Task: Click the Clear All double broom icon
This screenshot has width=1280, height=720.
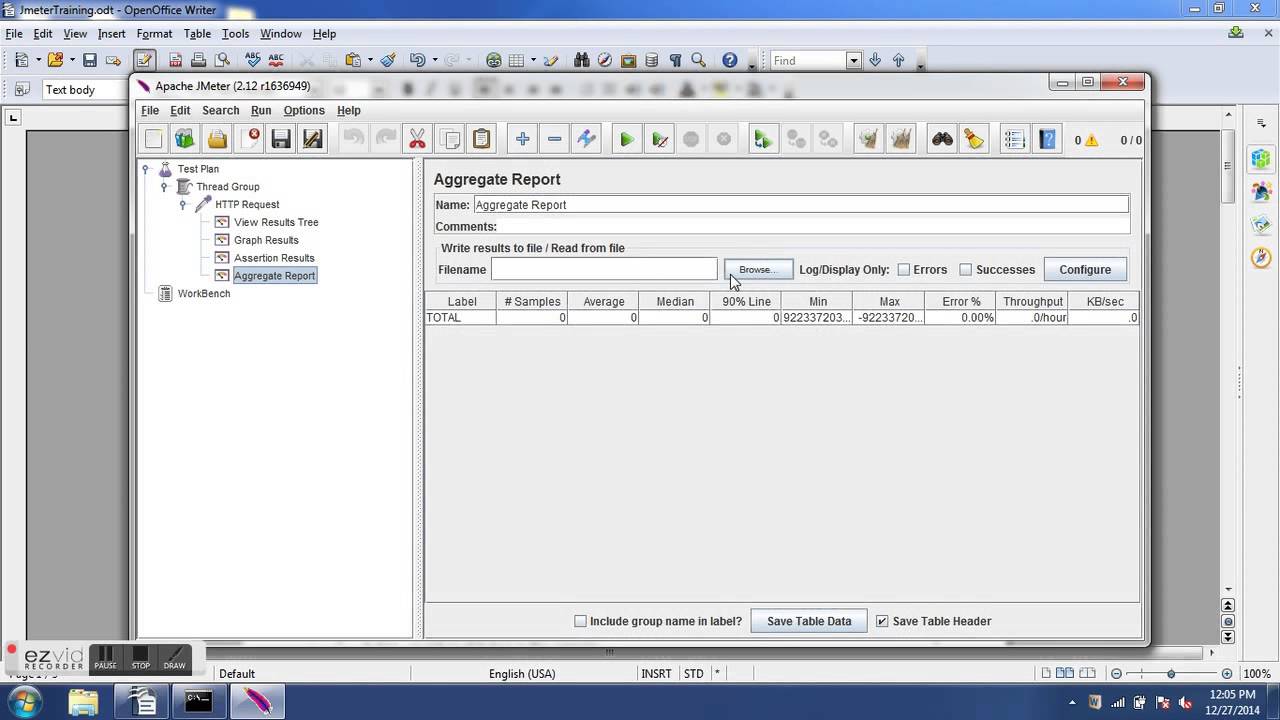Action: (900, 140)
